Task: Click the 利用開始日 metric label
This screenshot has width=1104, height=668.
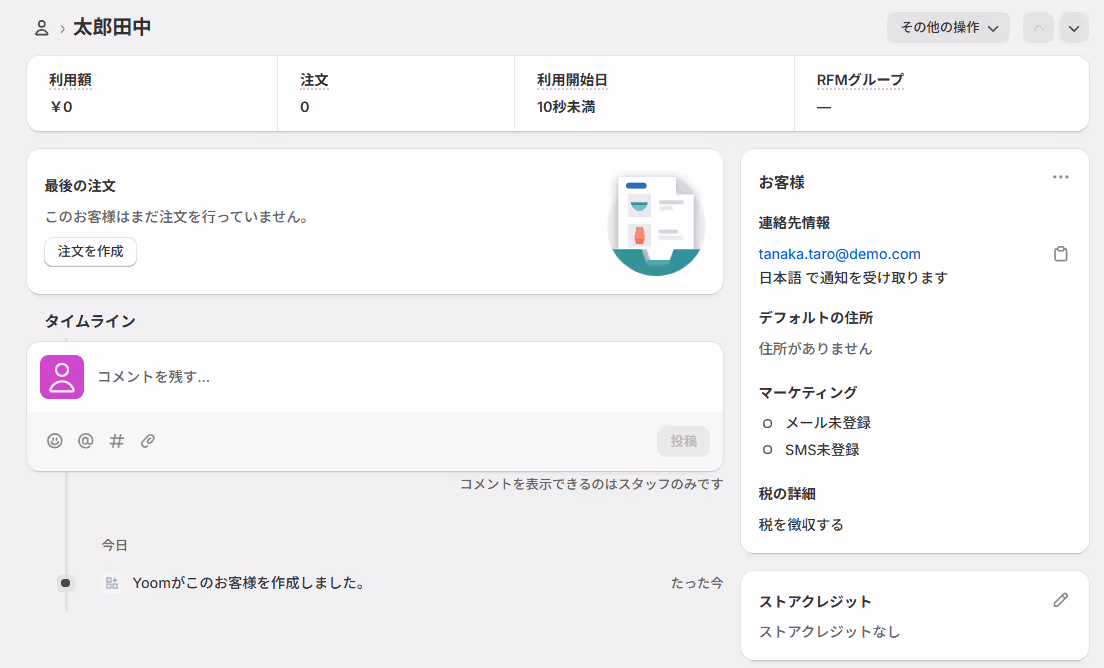Action: click(572, 80)
